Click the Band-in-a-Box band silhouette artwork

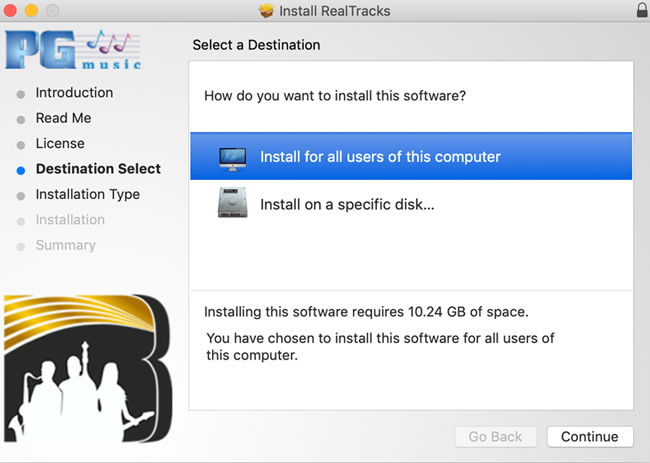[x=88, y=368]
